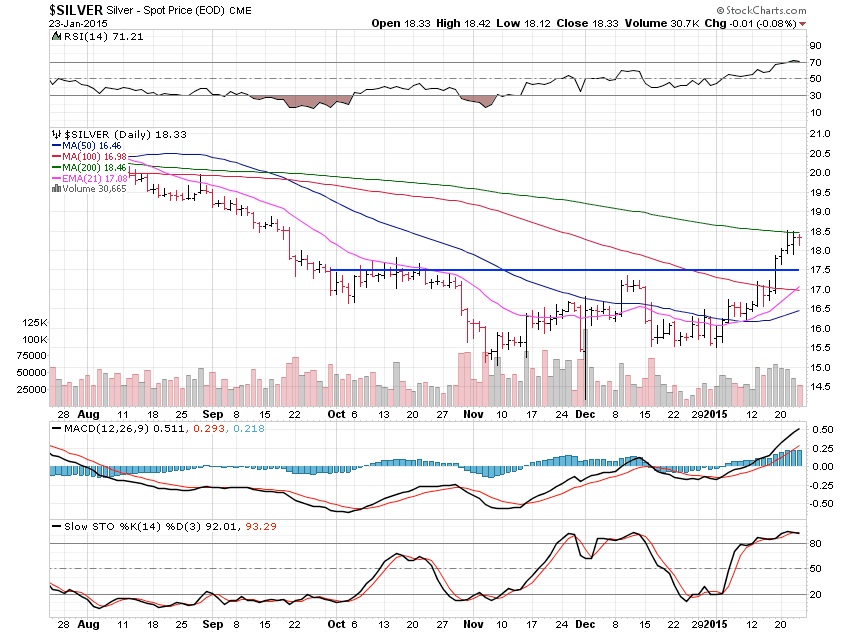Click the RSI(14) indicator icon

[56, 36]
